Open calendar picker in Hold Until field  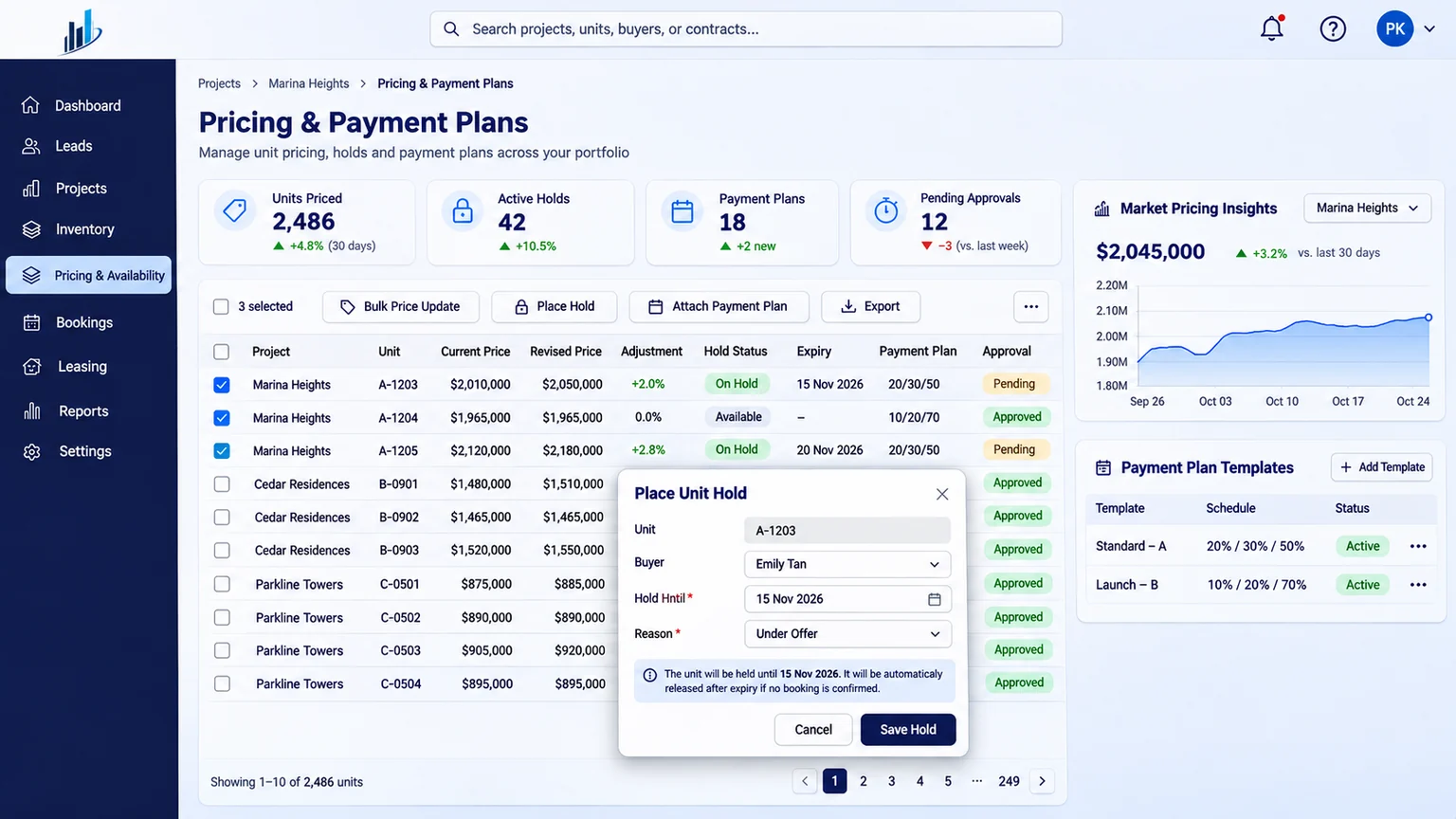pyautogui.click(x=935, y=599)
